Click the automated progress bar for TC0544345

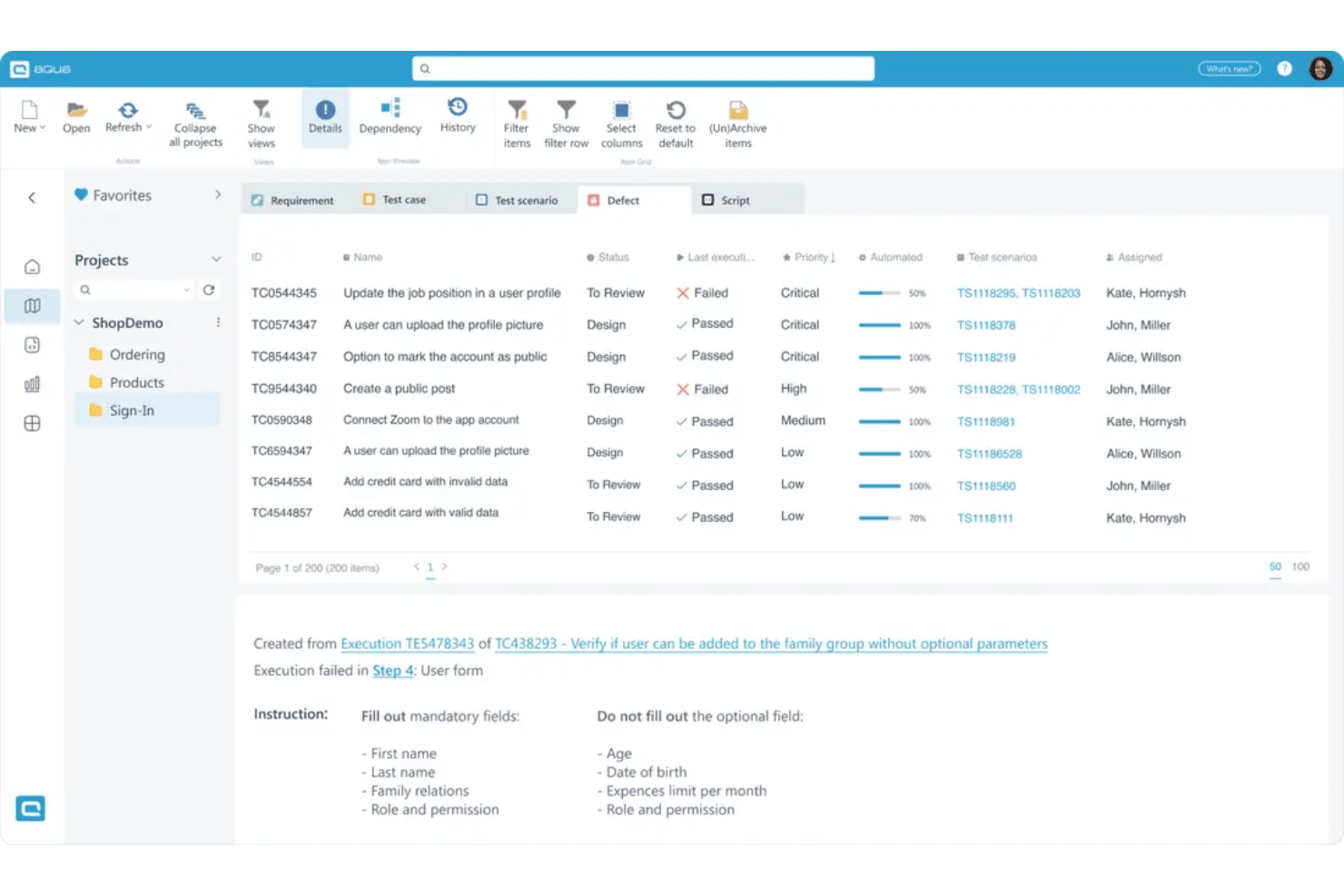pyautogui.click(x=880, y=293)
